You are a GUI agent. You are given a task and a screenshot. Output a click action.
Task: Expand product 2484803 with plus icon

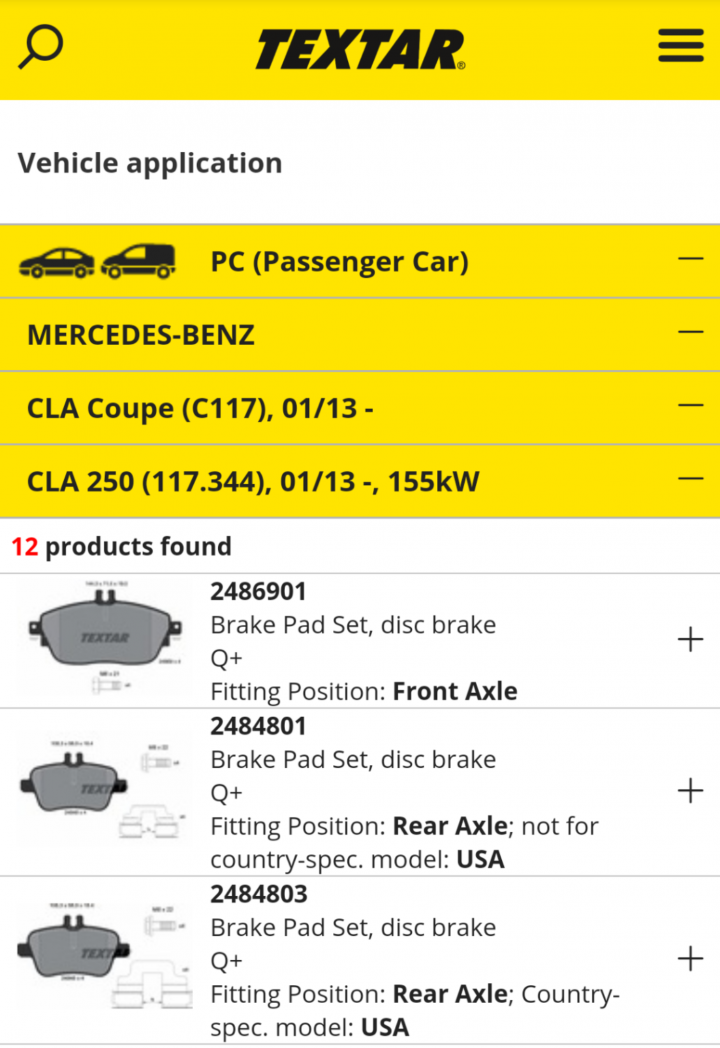[x=691, y=959]
